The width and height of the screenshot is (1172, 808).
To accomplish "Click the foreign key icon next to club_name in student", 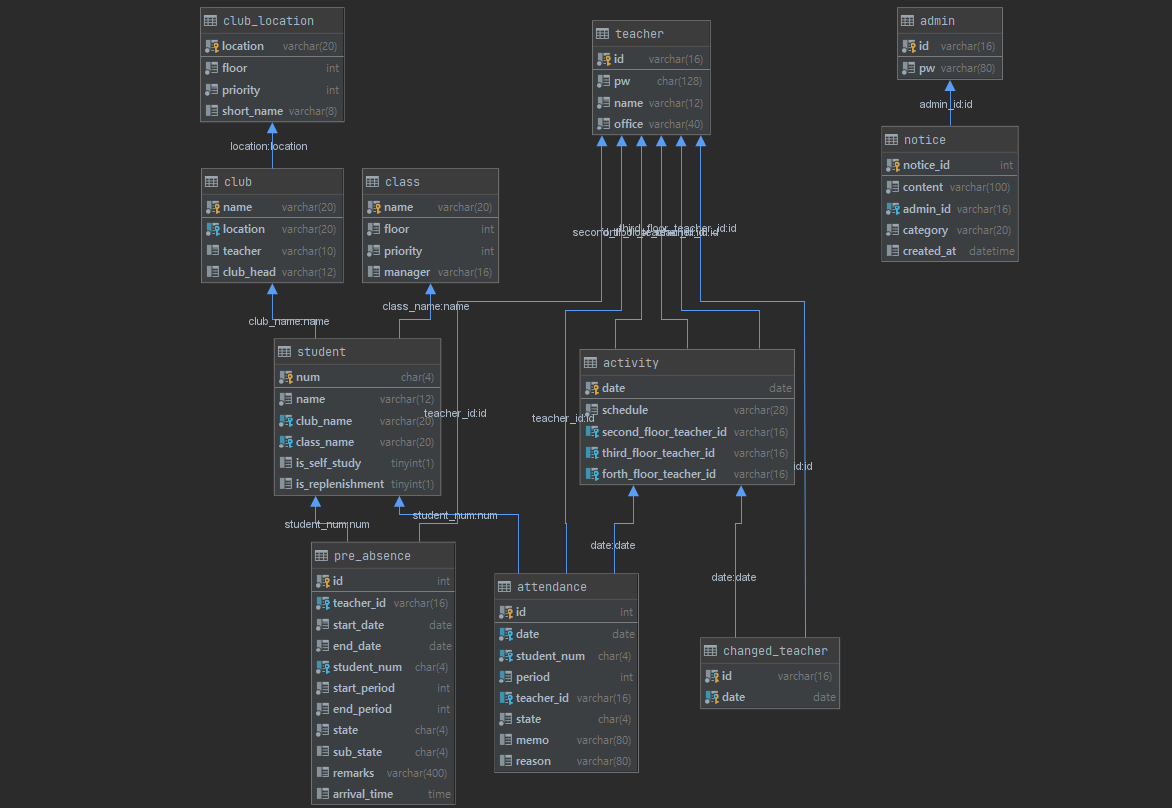I will [x=285, y=420].
